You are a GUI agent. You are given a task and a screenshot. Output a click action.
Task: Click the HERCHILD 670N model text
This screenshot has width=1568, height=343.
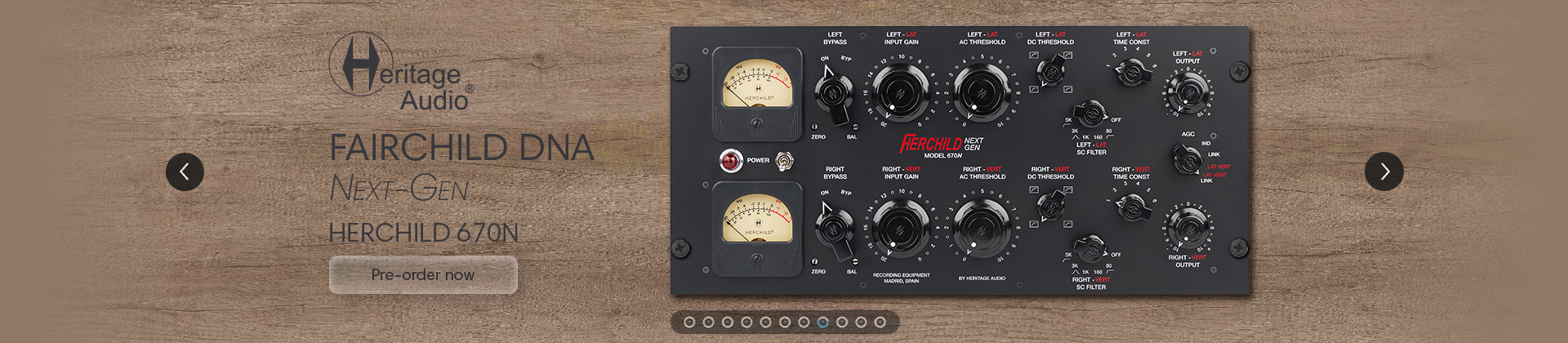click(x=424, y=233)
